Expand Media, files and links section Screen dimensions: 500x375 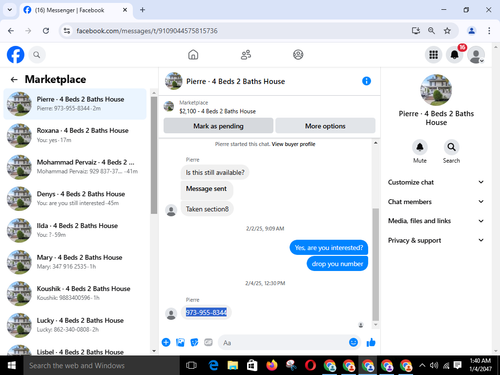tap(436, 221)
